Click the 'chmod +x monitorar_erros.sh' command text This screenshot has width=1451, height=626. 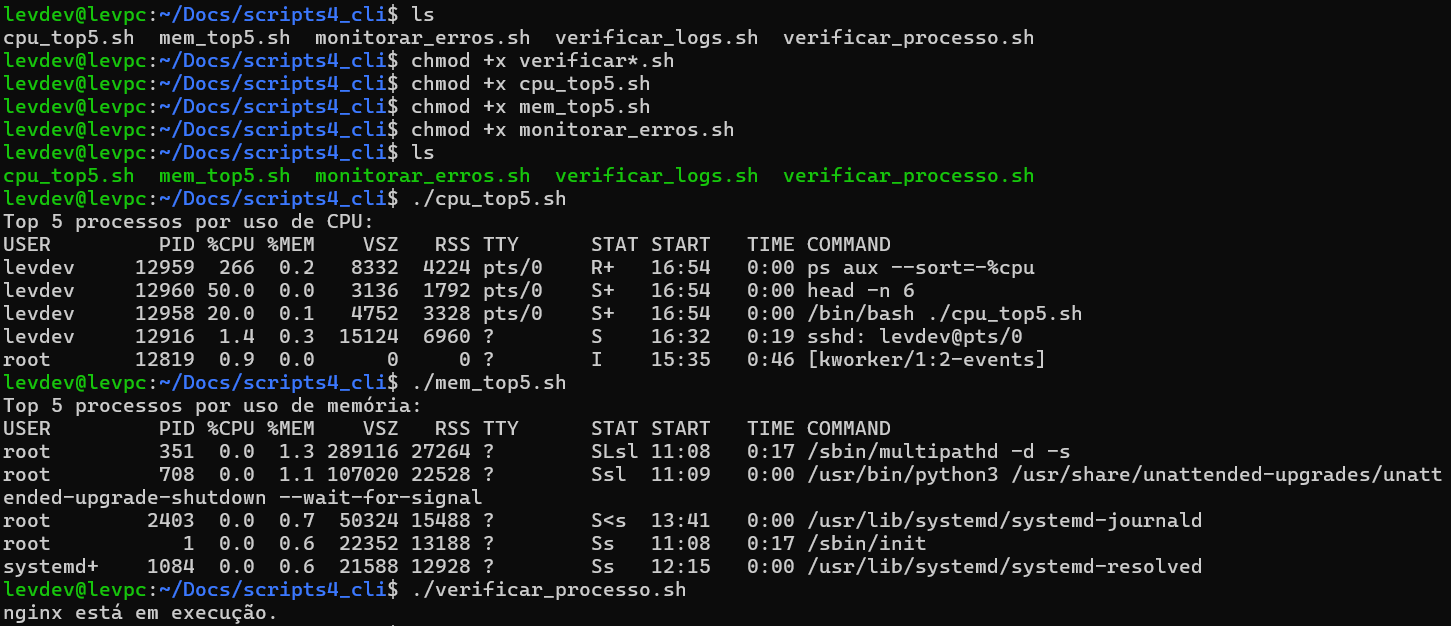click(x=572, y=130)
